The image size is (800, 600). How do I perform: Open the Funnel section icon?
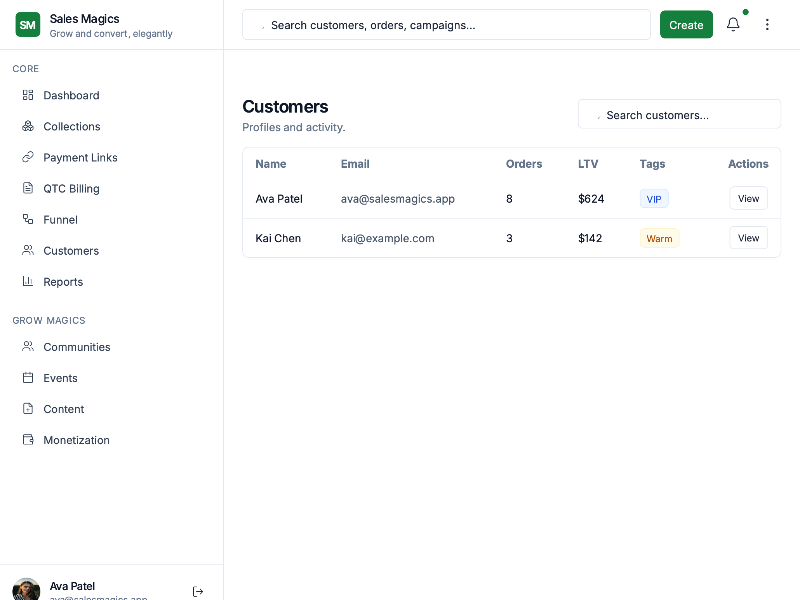click(28, 219)
